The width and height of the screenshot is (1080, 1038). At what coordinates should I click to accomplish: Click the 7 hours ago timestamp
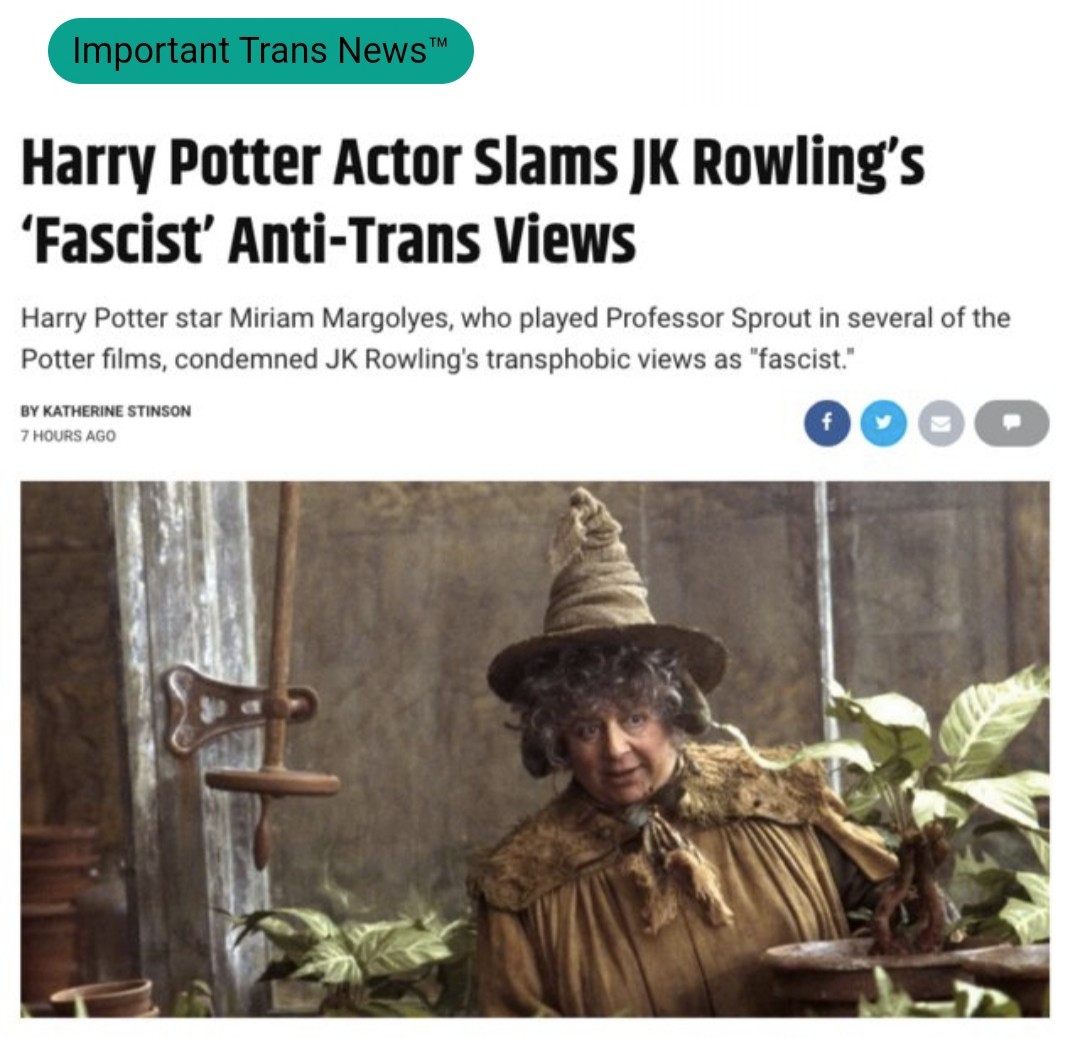tap(68, 435)
